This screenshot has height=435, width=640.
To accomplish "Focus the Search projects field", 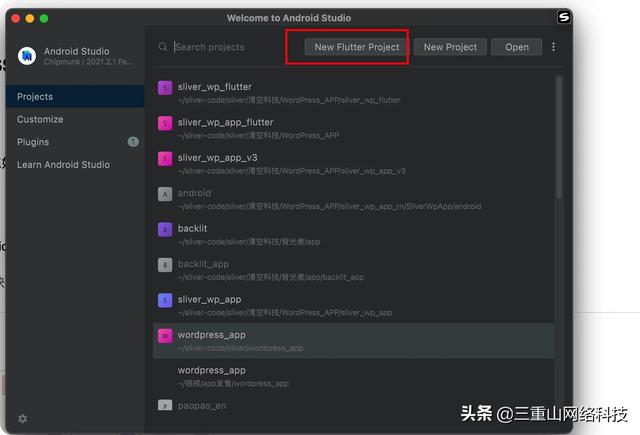I will click(229, 47).
